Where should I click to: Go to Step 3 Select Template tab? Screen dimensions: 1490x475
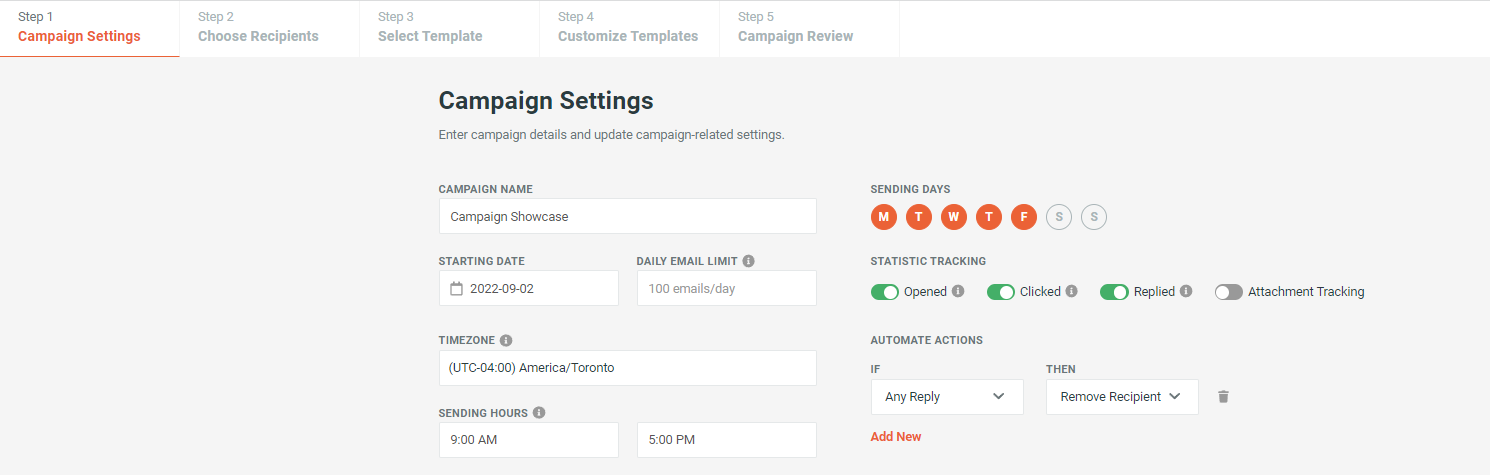pos(450,28)
